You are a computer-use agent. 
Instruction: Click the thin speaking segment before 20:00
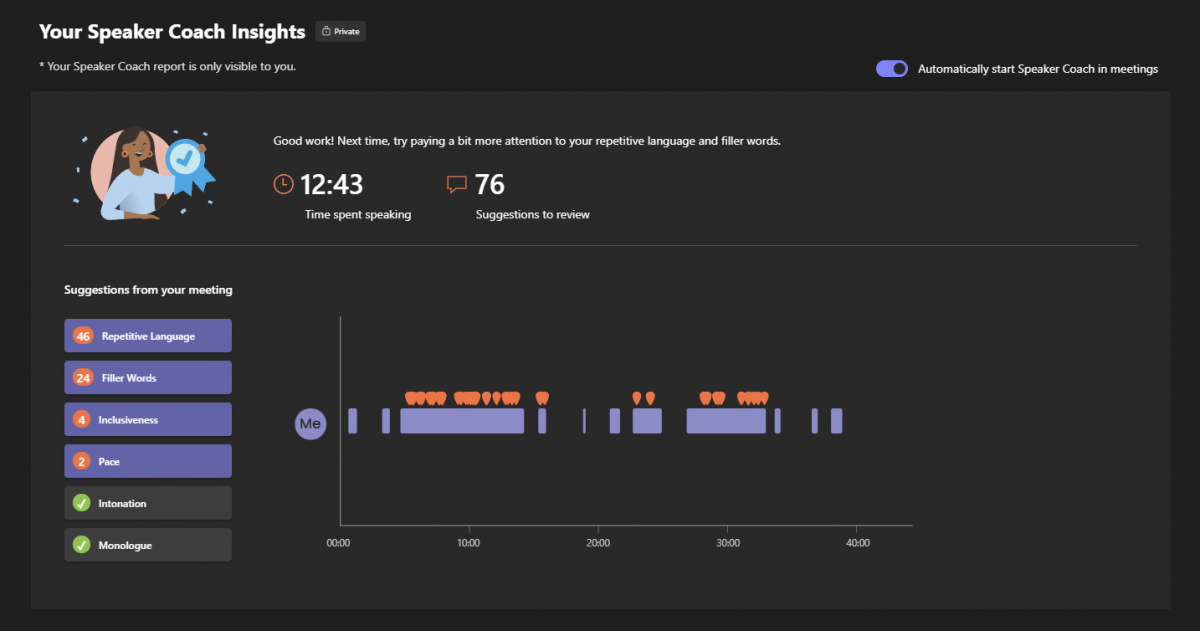(584, 421)
